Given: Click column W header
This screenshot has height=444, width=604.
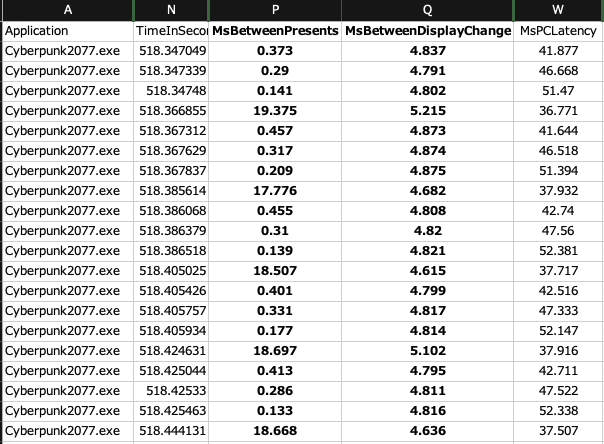Looking at the screenshot, I should pyautogui.click(x=558, y=10).
